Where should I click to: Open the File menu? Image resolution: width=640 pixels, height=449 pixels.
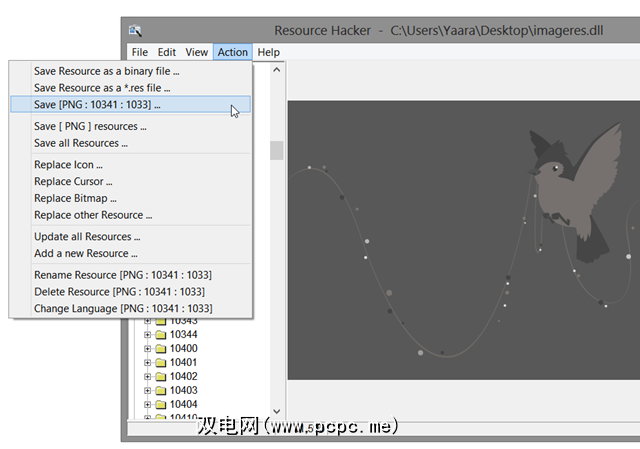click(140, 52)
